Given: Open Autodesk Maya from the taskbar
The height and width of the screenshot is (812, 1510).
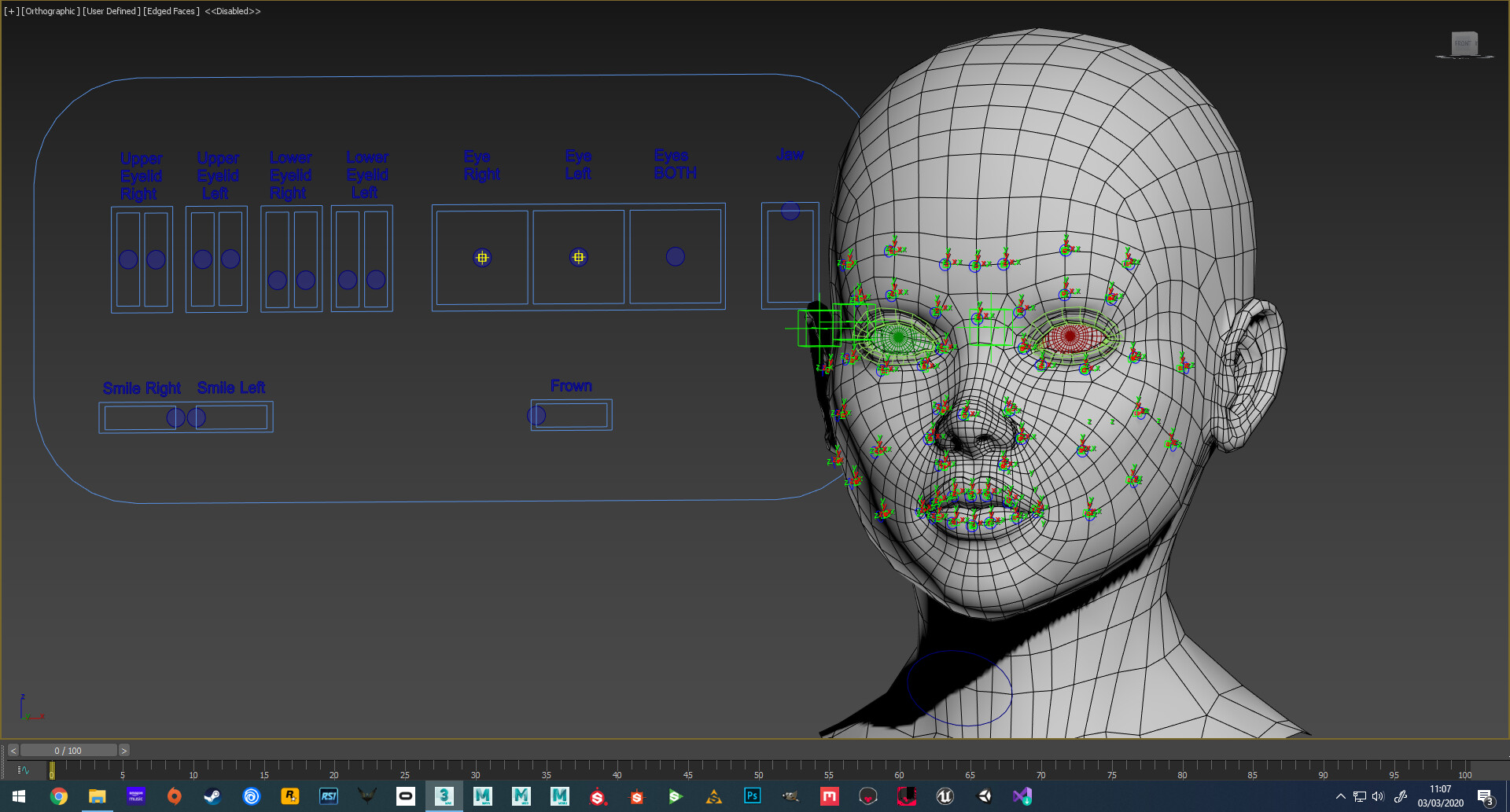Looking at the screenshot, I should point(483,796).
